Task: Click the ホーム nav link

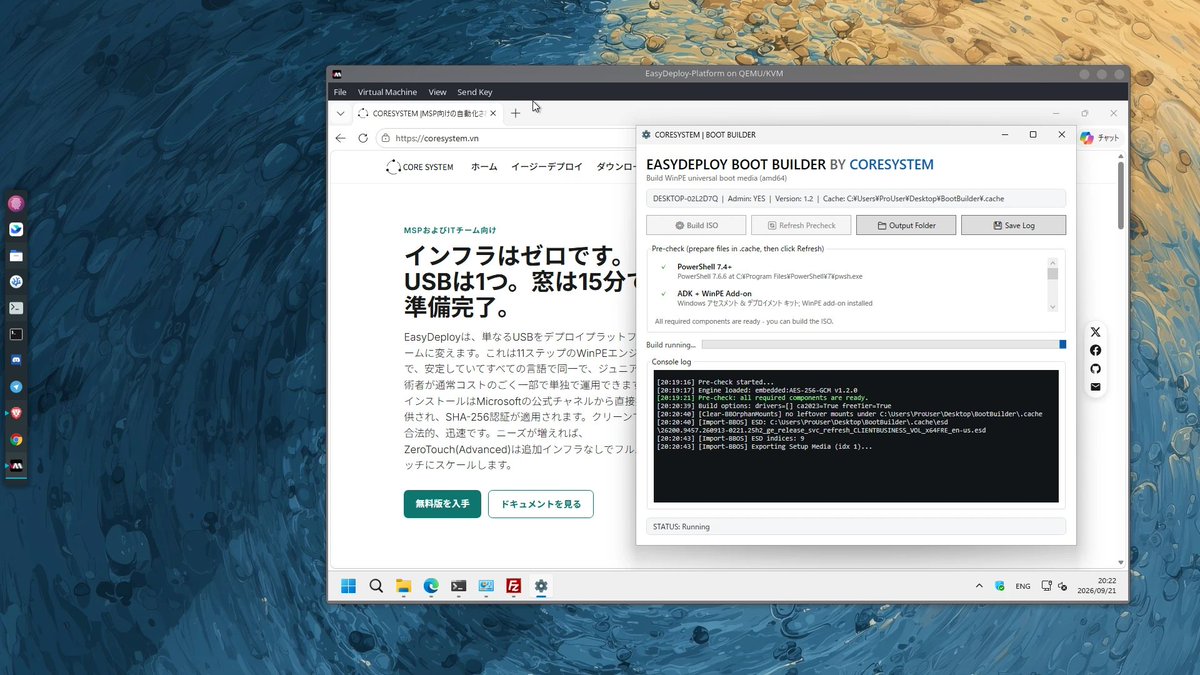Action: (484, 167)
